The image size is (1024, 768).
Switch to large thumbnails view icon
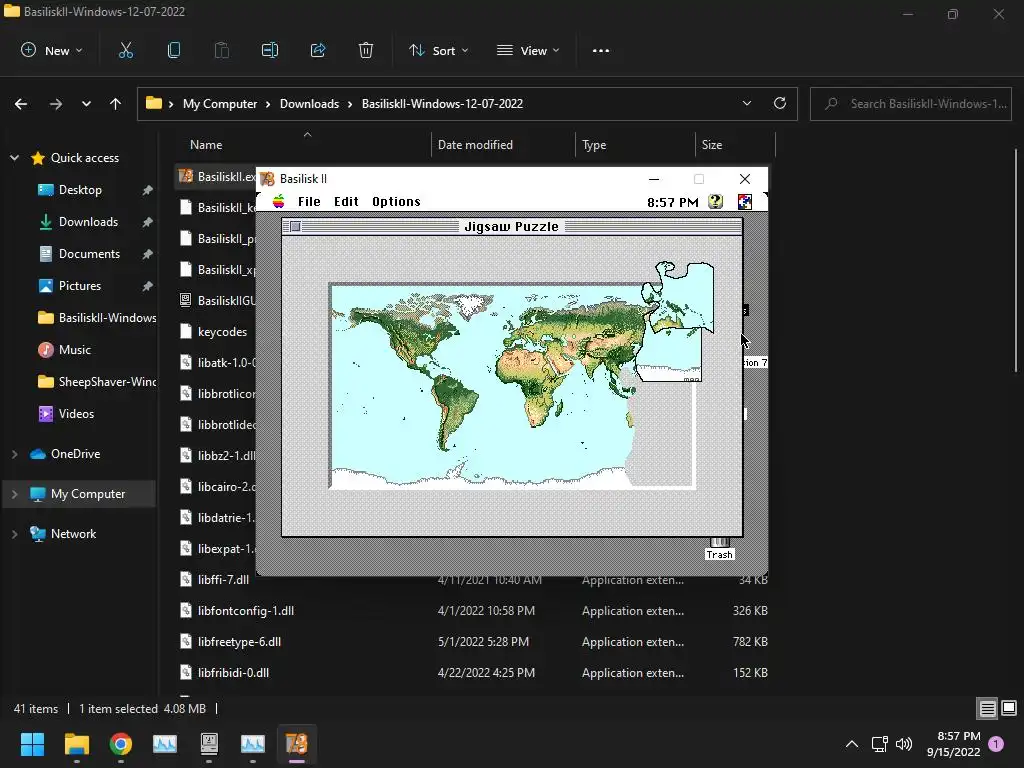pyautogui.click(x=1009, y=708)
